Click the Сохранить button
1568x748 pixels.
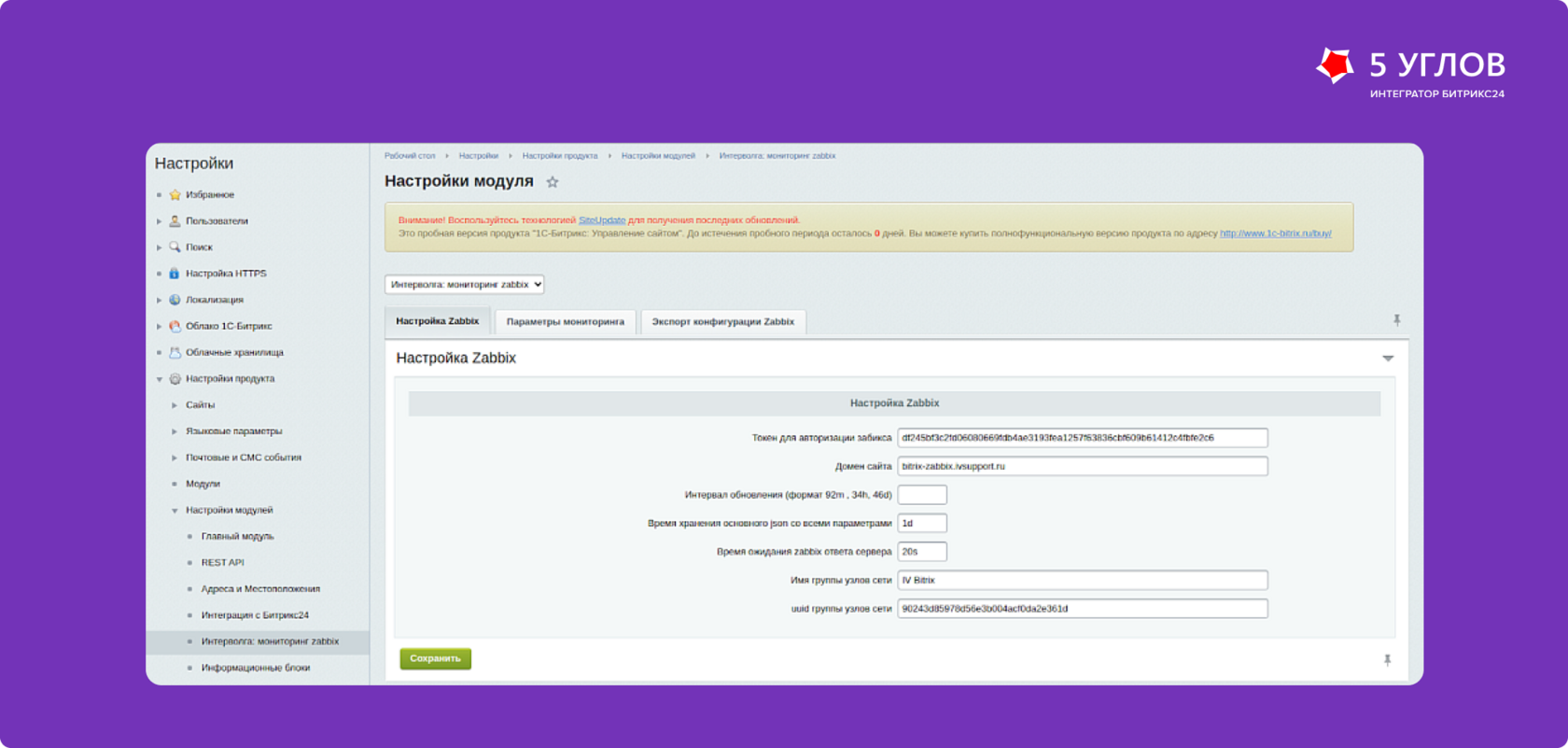pos(436,658)
